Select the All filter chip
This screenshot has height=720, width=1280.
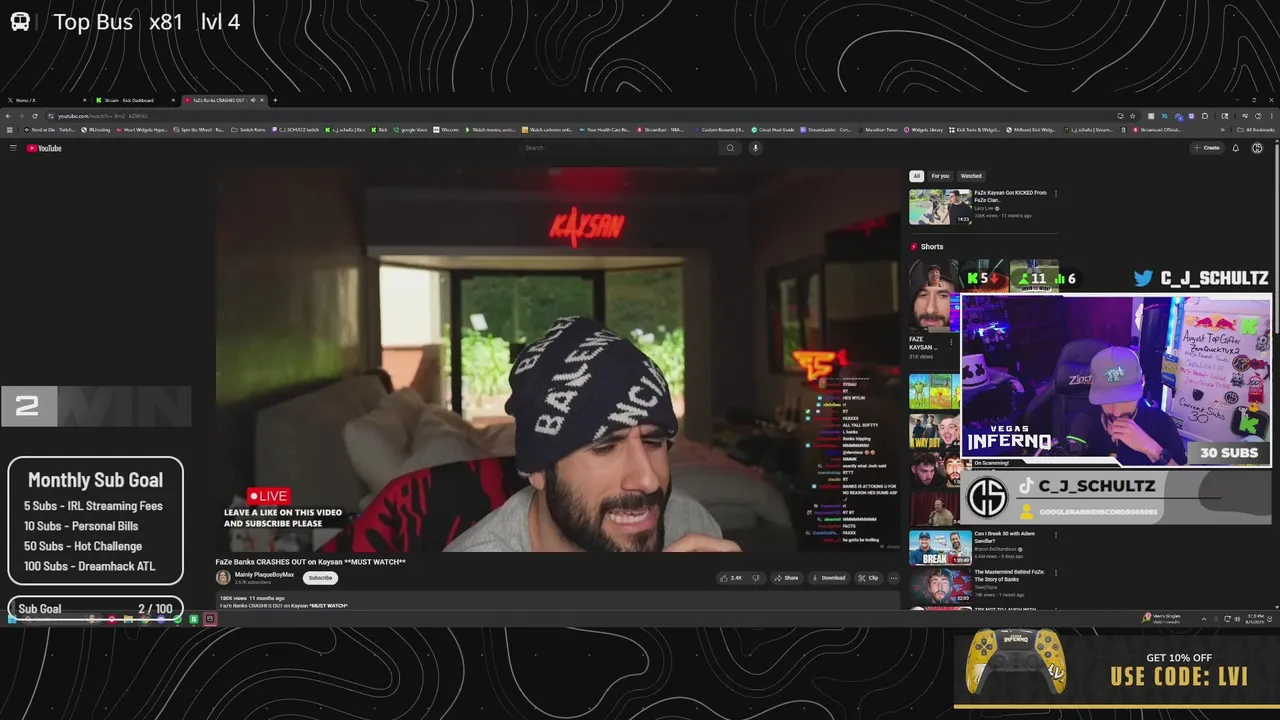pyautogui.click(x=916, y=176)
